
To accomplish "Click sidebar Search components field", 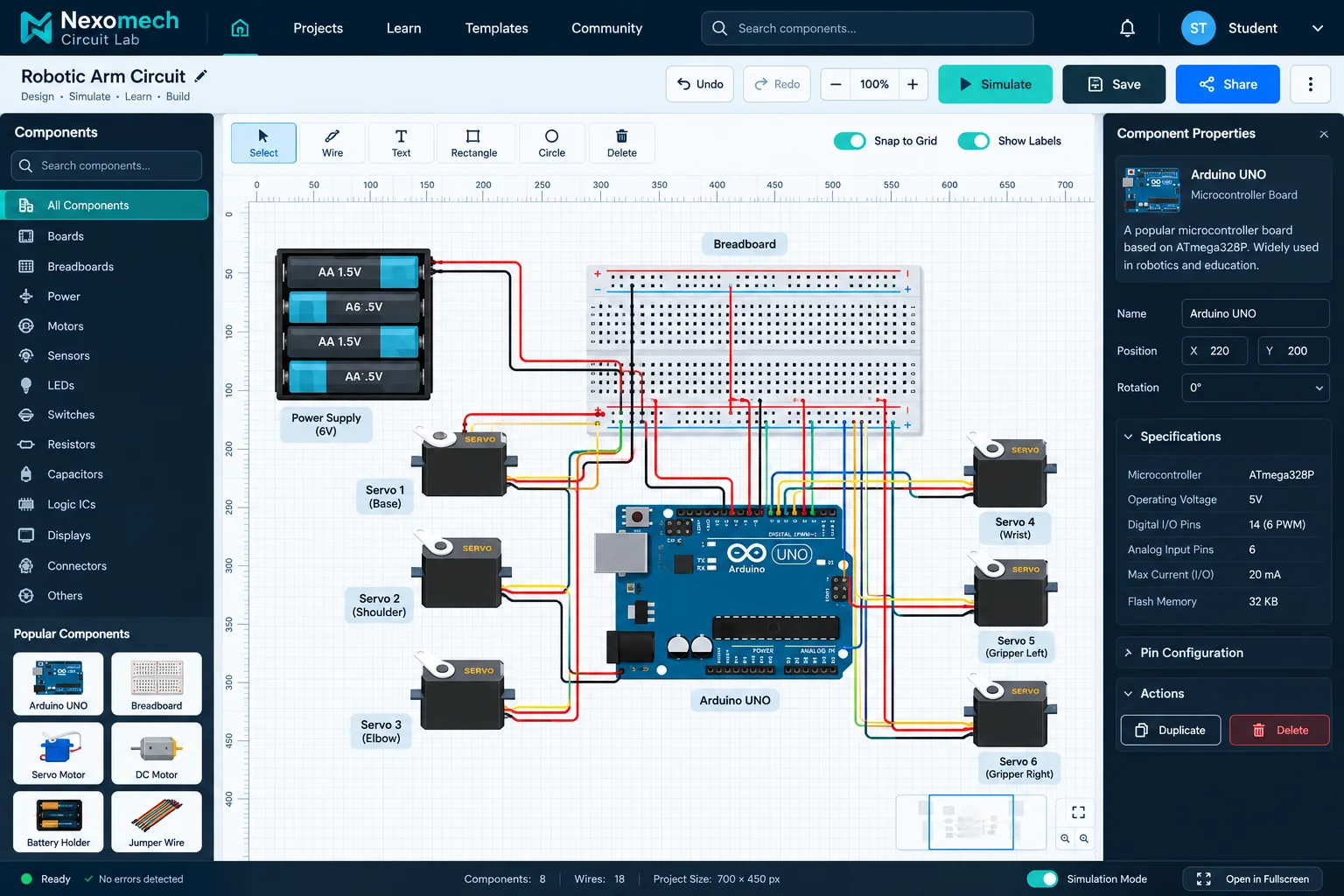I will (x=106, y=165).
